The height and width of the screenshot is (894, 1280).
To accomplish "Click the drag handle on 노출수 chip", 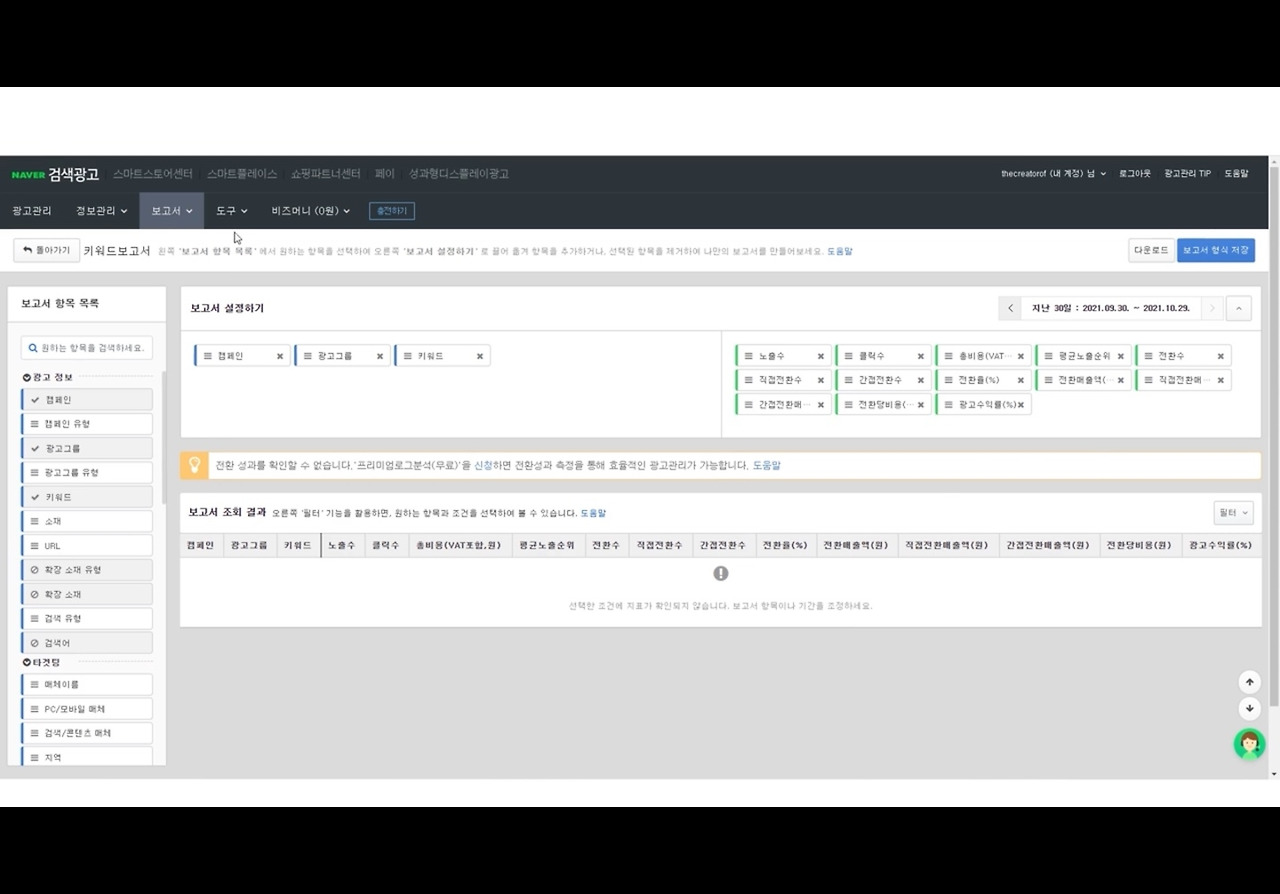I will pos(748,356).
